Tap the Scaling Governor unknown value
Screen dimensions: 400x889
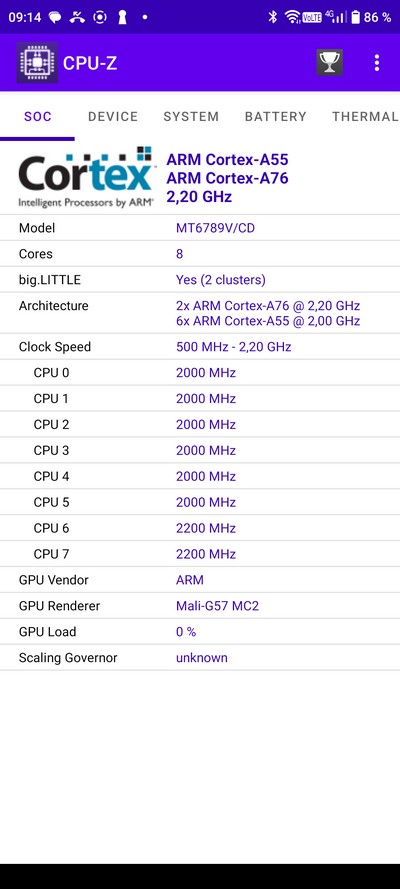click(x=202, y=658)
